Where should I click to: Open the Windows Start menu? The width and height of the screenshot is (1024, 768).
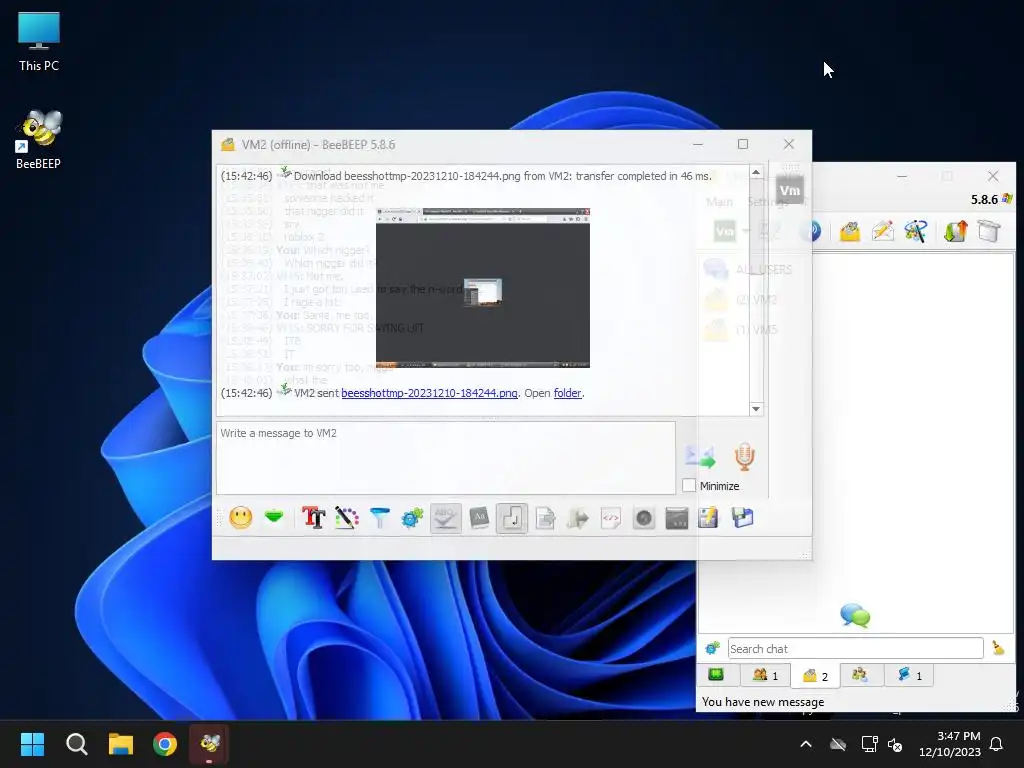(32, 744)
